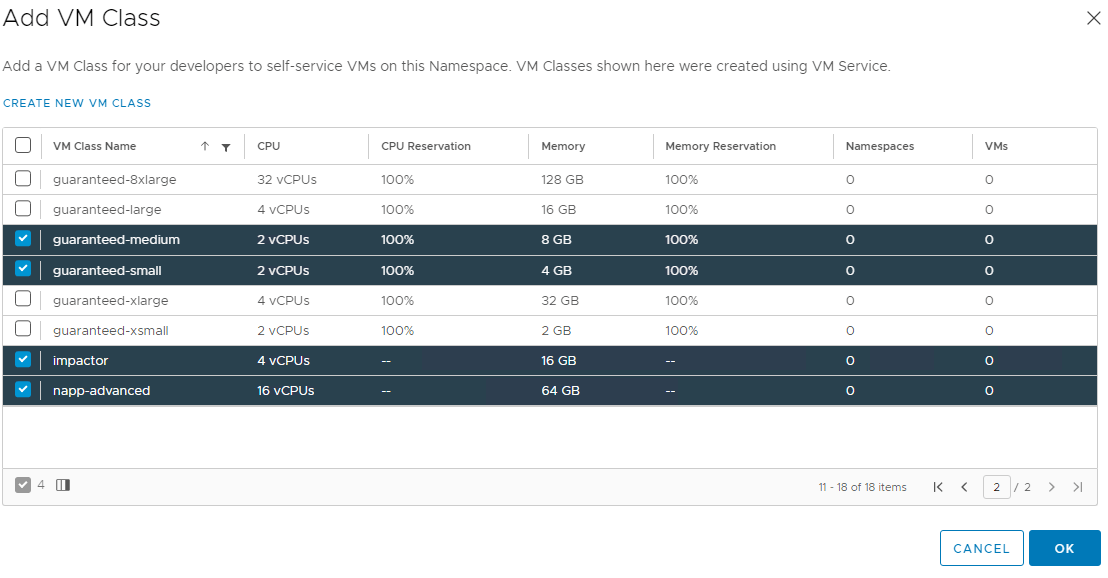Go to the first page of results
Screen dimensions: 1108x578
(938, 487)
